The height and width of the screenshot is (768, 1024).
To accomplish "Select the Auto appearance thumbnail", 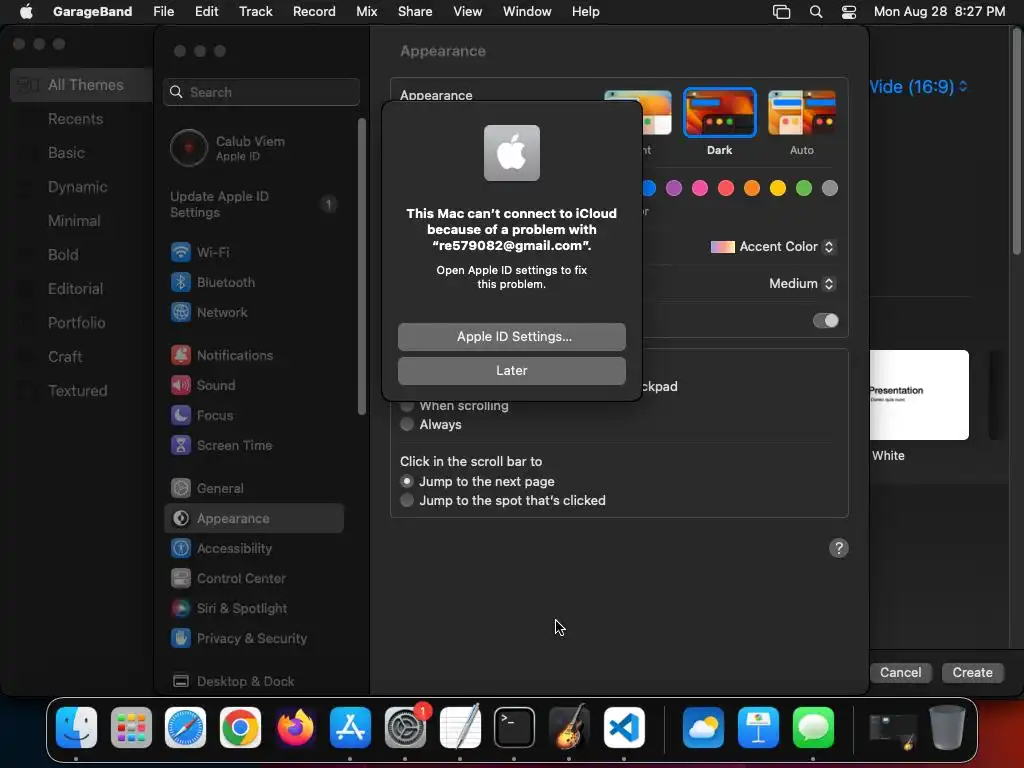I will click(x=802, y=113).
